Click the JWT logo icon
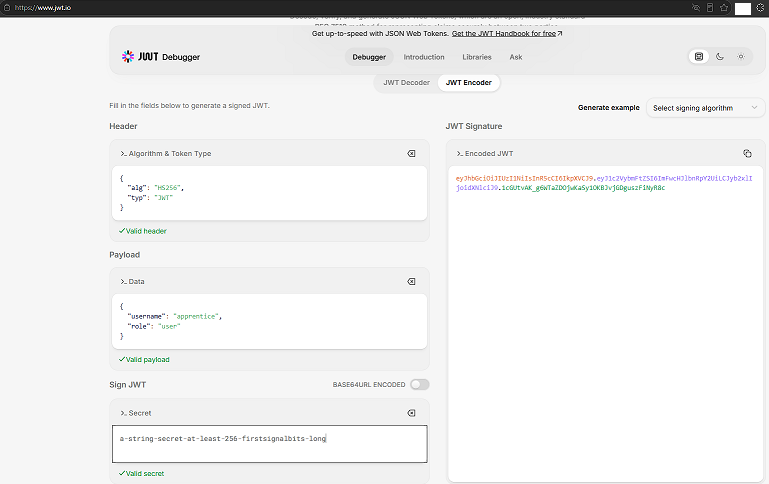 tap(128, 56)
